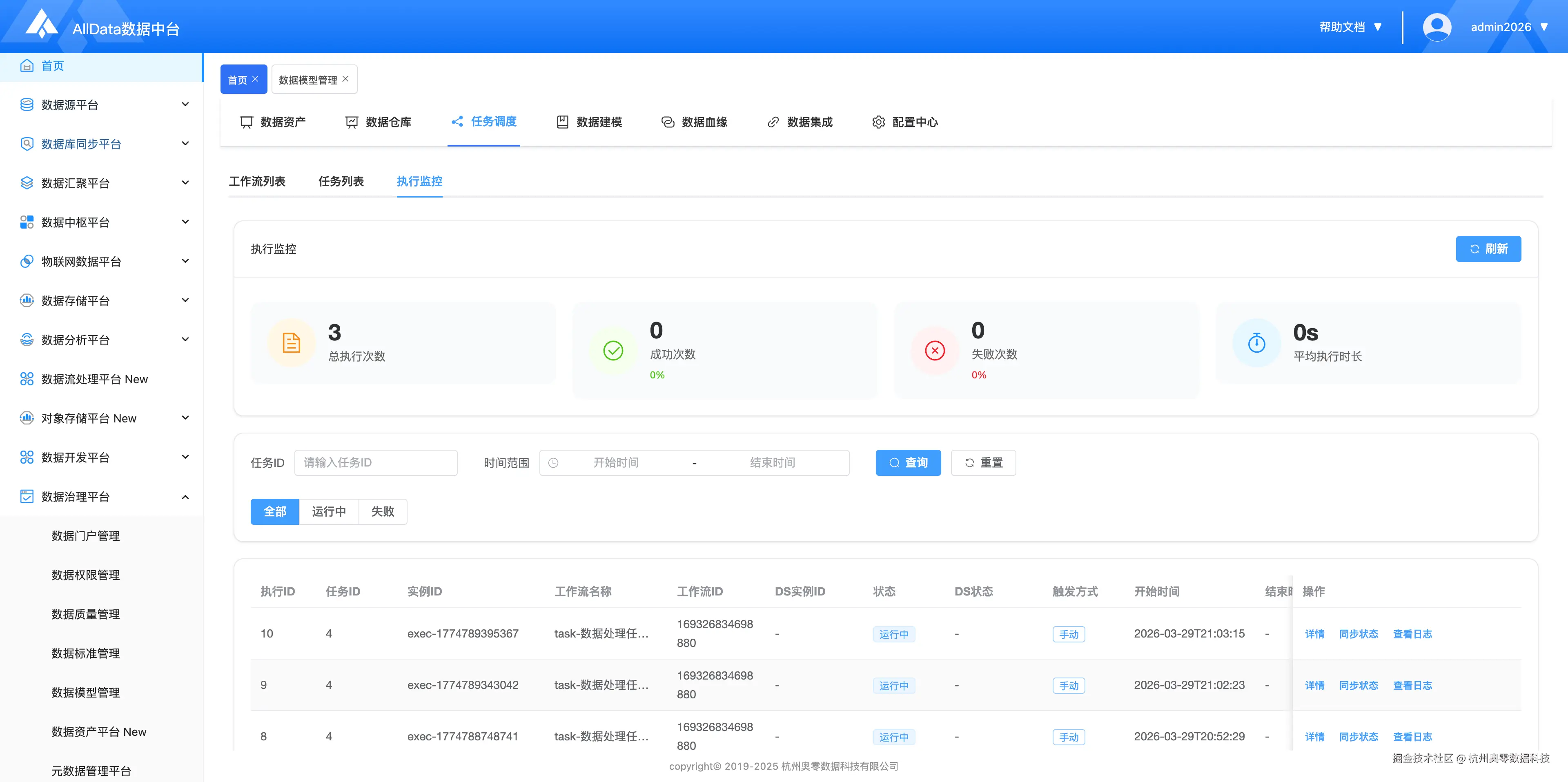Screen dimensions: 1568x782
Task: Select the 失败 status filter
Action: [382, 511]
